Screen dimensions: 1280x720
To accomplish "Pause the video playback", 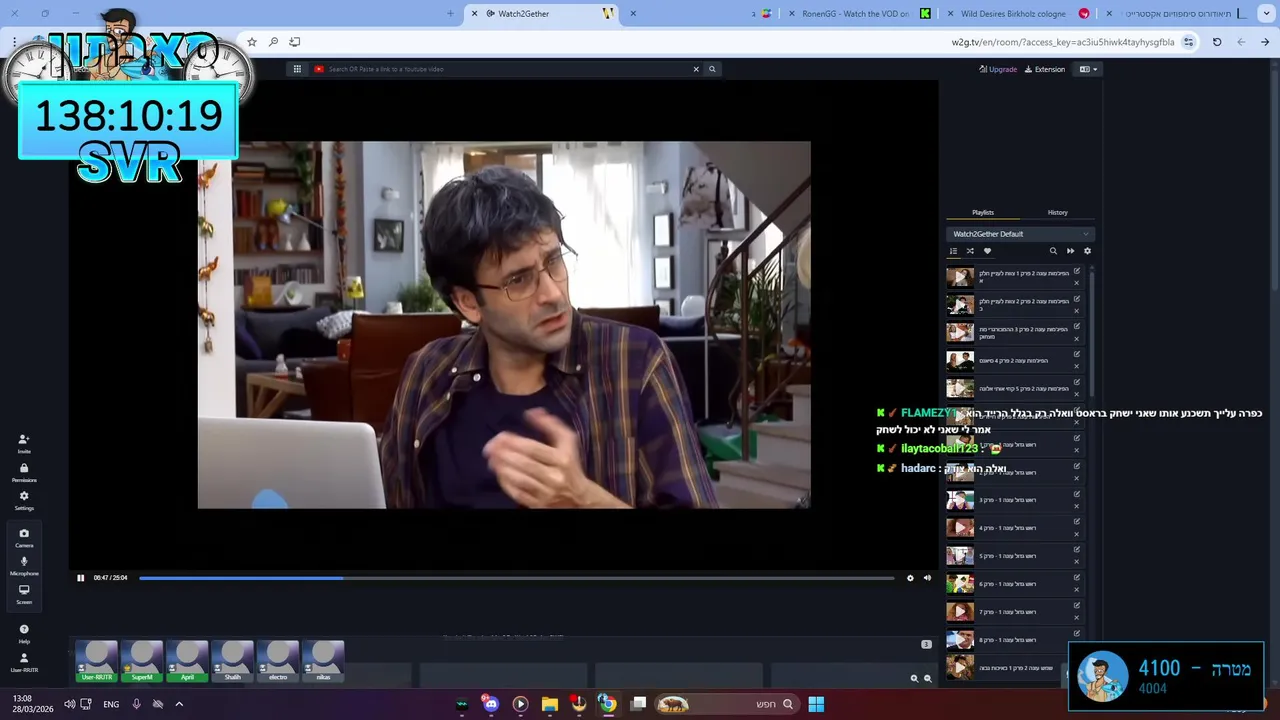I will click(81, 578).
